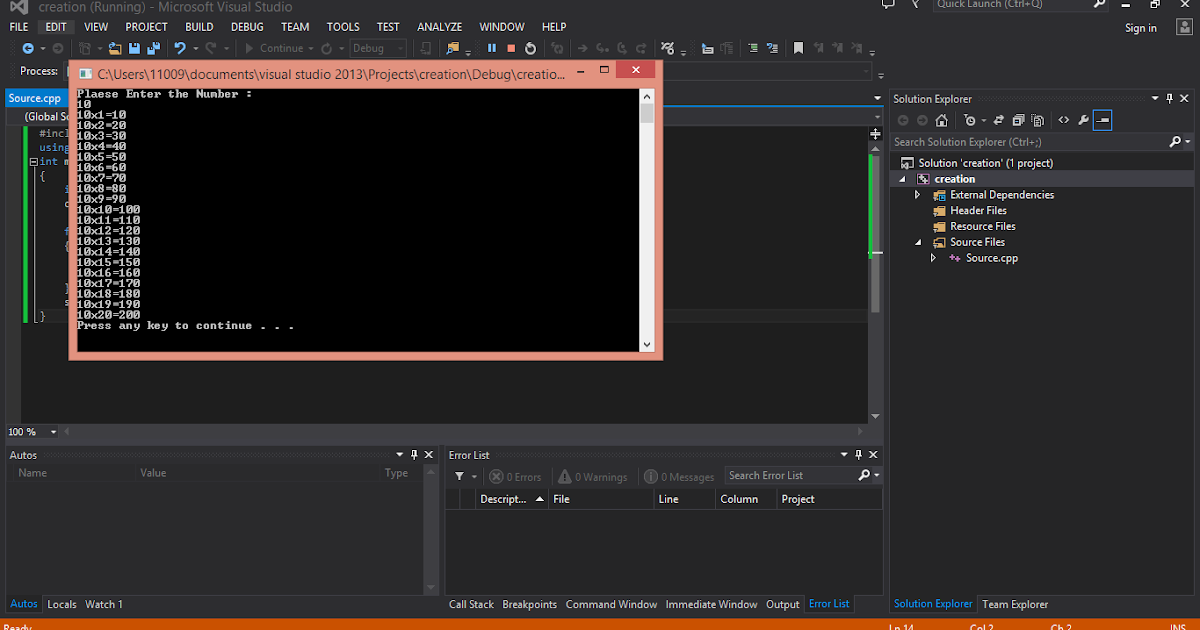
Task: Click View Code icon in Solution Explorer
Action: click(x=1063, y=120)
